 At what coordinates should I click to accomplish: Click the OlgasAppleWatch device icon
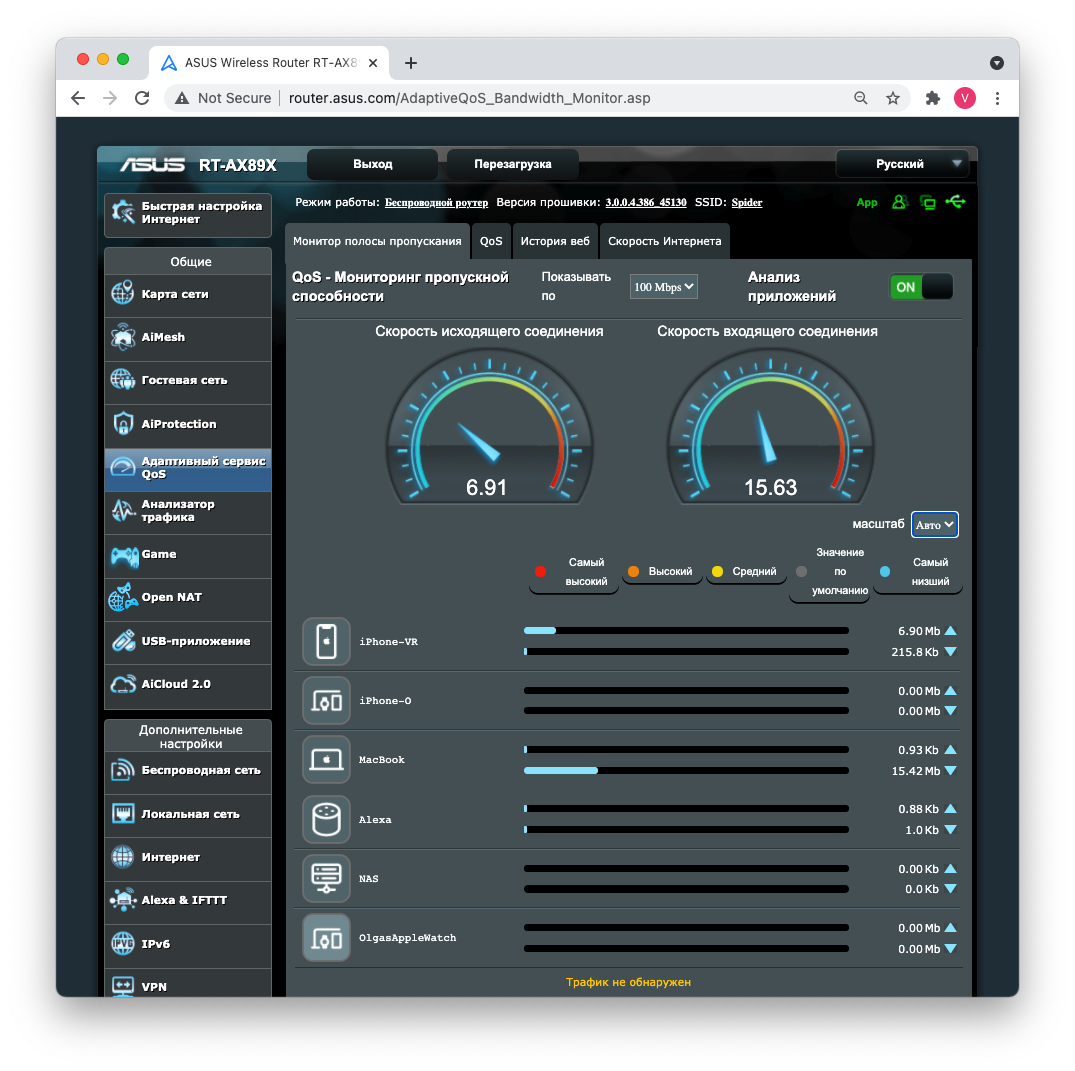(326, 937)
